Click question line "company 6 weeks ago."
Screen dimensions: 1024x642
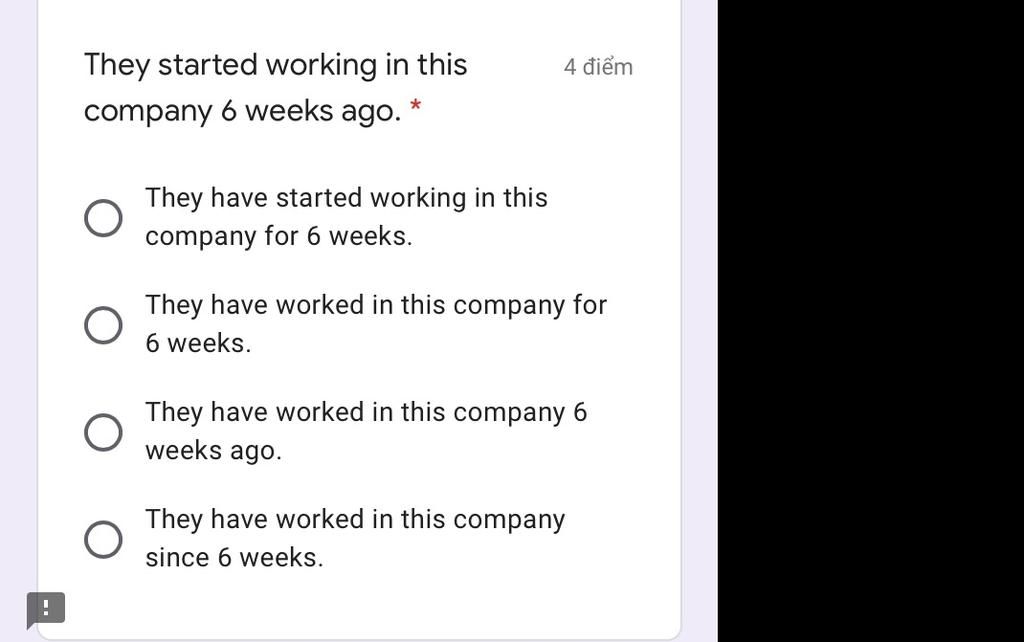coord(242,111)
